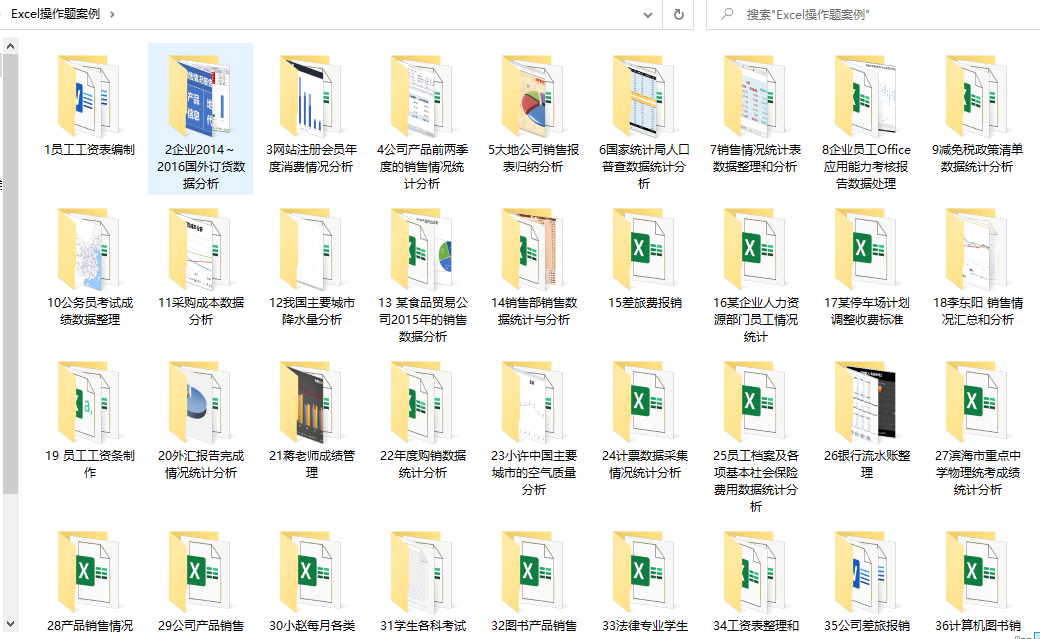Open folder 30小赵每月各类
Viewport: 1040px width, 639px height.
coord(312,581)
